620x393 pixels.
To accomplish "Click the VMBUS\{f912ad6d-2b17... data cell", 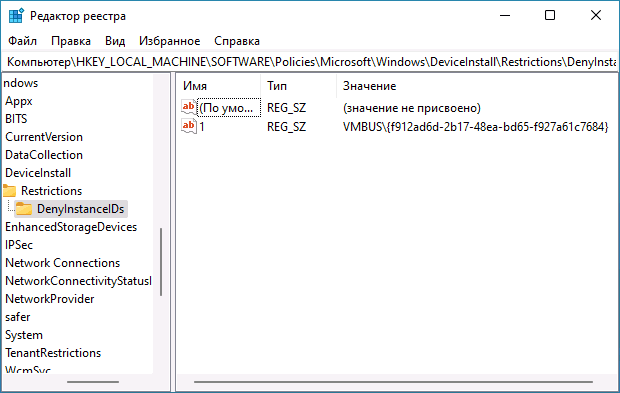I will (475, 127).
